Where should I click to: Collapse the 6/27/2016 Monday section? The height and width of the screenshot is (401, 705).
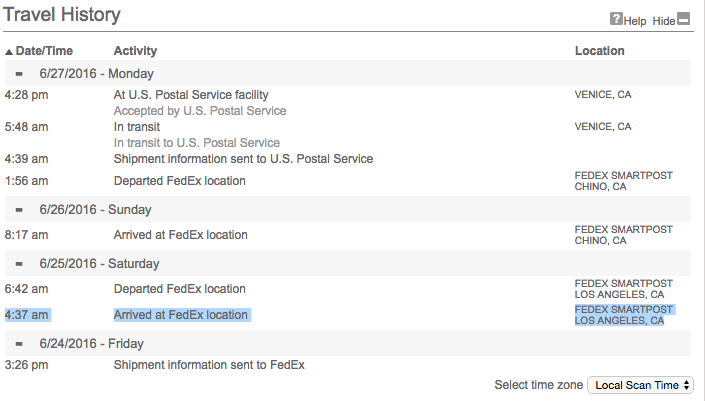click(x=19, y=74)
